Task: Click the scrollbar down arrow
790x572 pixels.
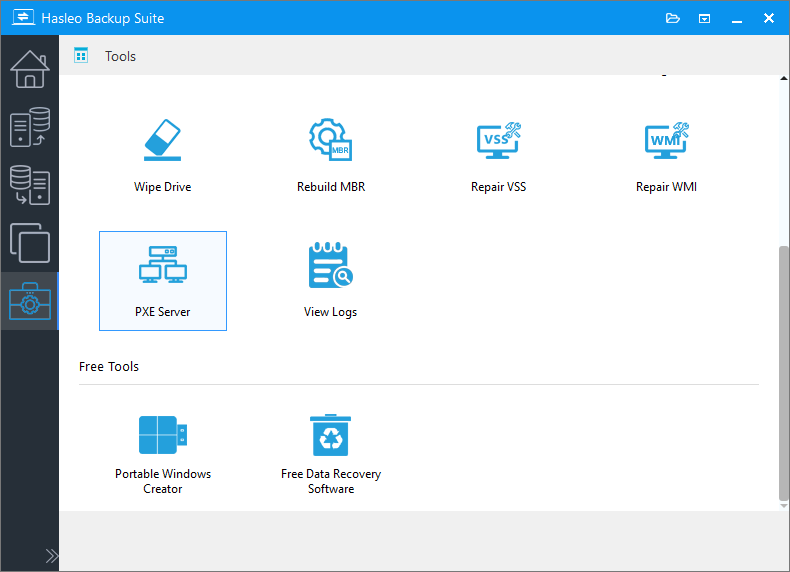Action: coord(783,506)
